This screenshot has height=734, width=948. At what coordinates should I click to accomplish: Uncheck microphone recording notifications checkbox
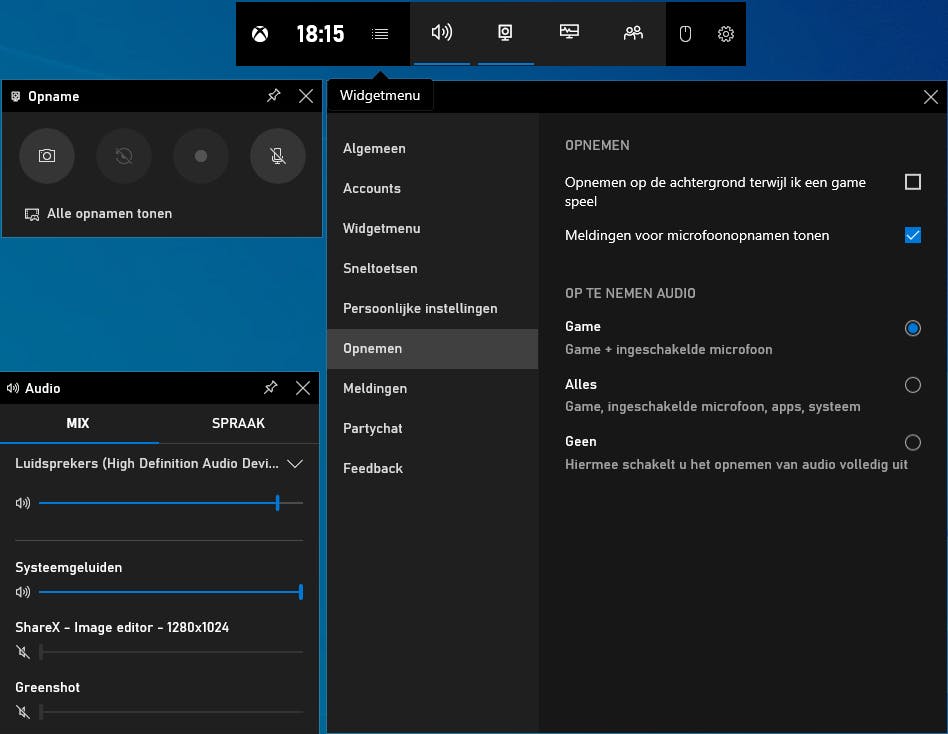912,236
